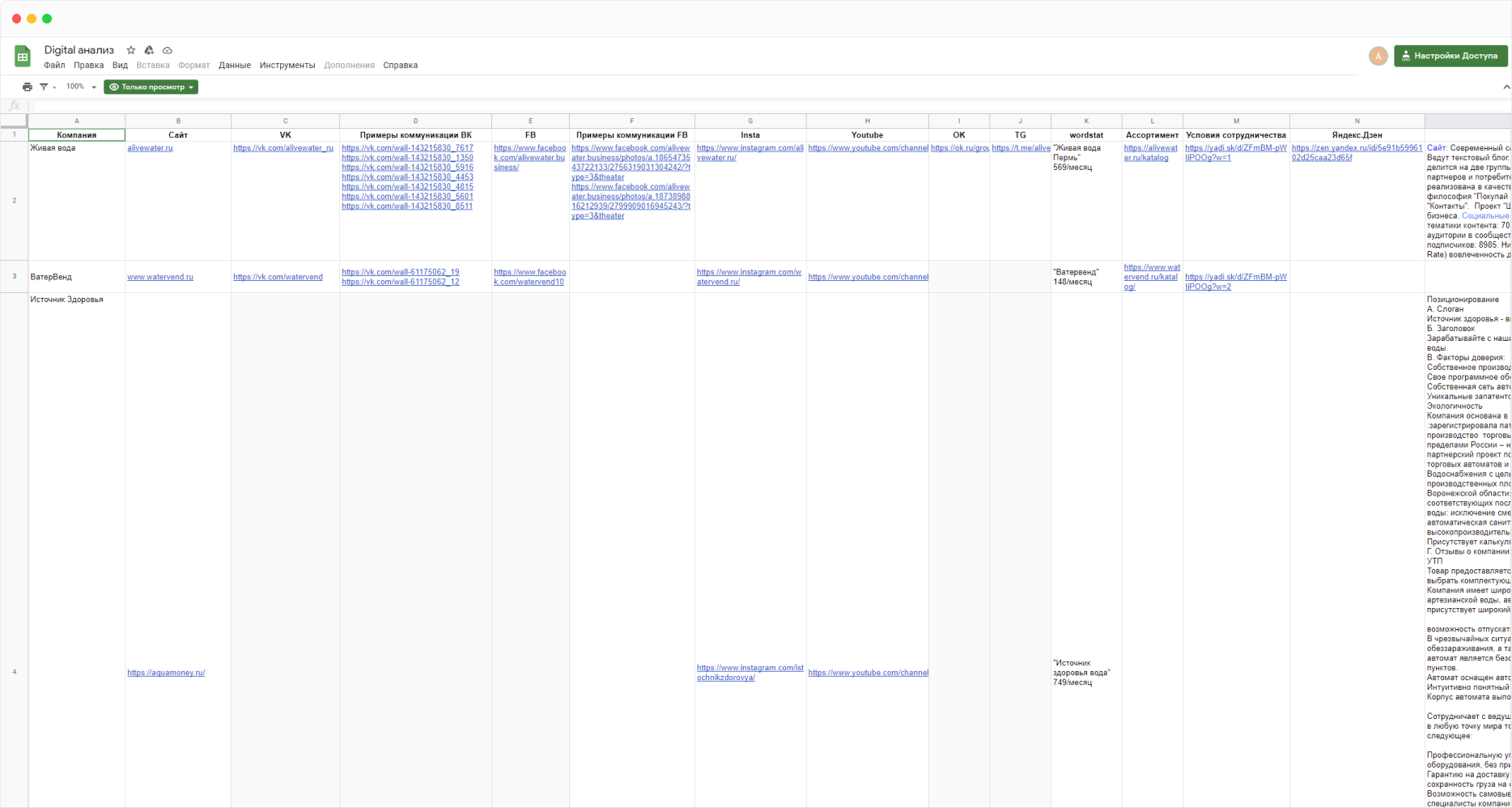Open the alivewater.ru/katalog link
Viewport: 1512px width, 808px height.
[1151, 153]
